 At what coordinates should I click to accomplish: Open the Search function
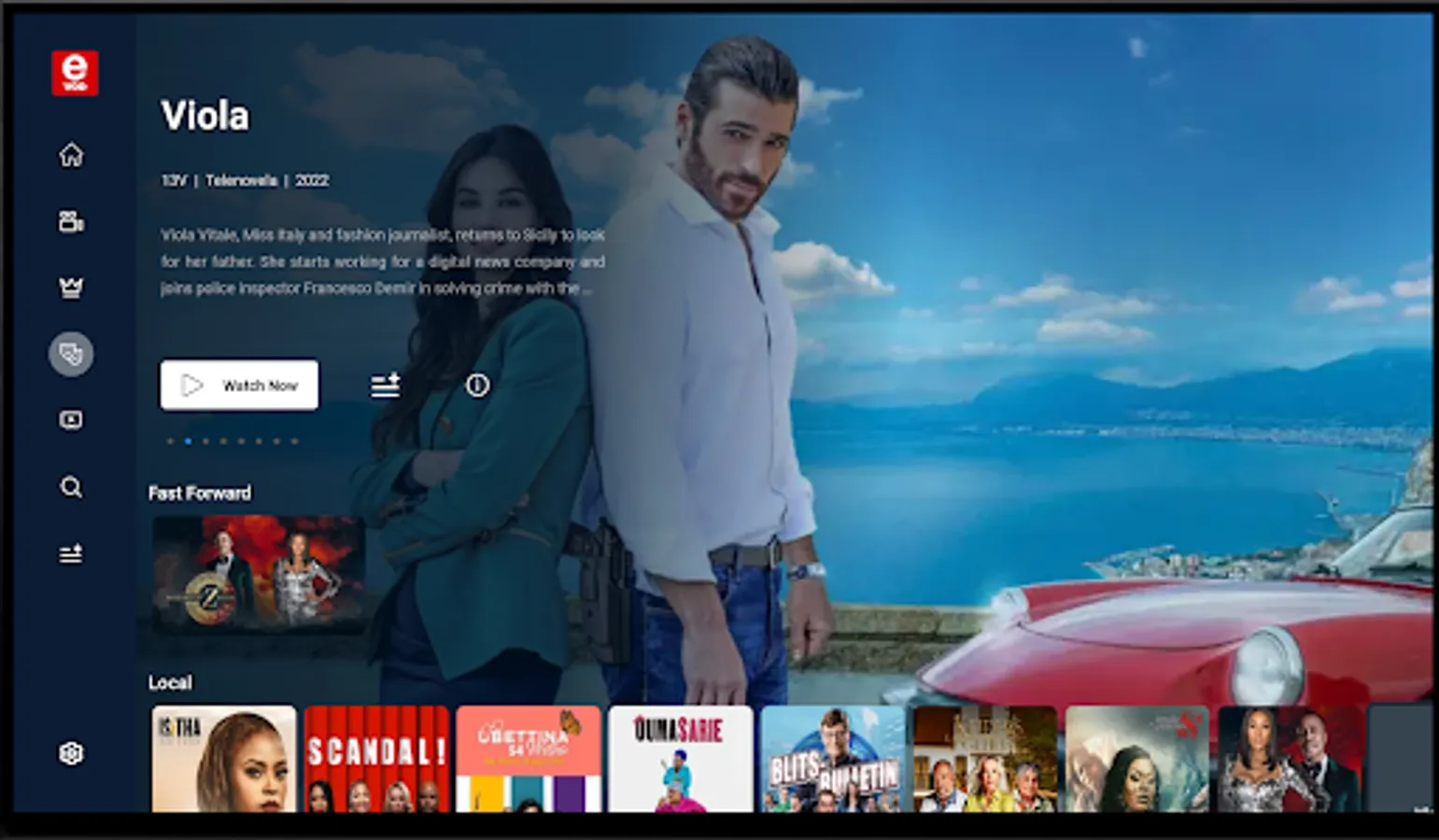tap(72, 487)
